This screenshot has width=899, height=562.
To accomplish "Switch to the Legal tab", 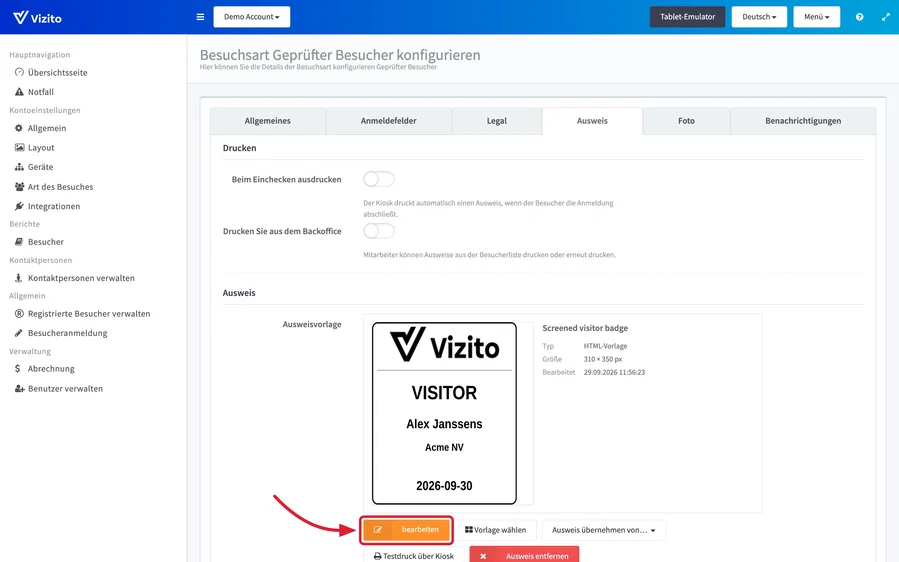I will pyautogui.click(x=497, y=121).
